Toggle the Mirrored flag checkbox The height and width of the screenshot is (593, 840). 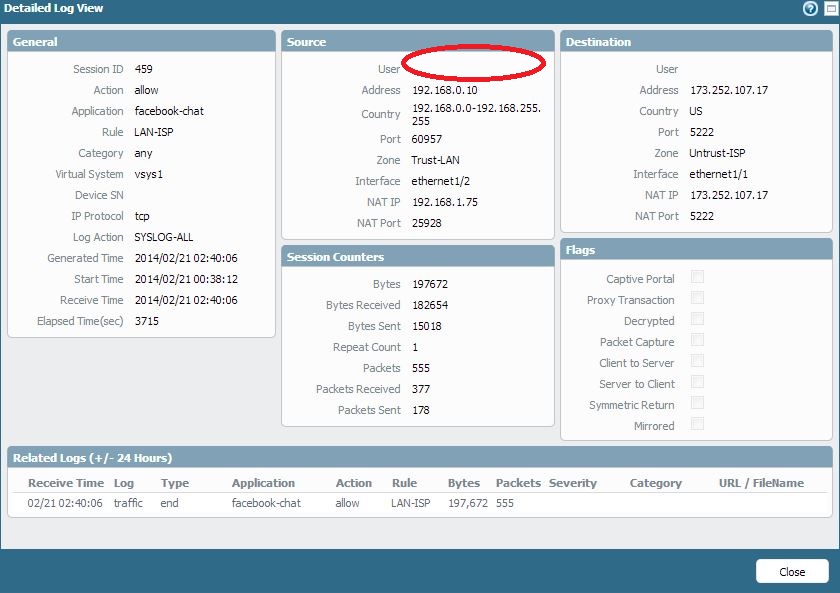pos(697,424)
